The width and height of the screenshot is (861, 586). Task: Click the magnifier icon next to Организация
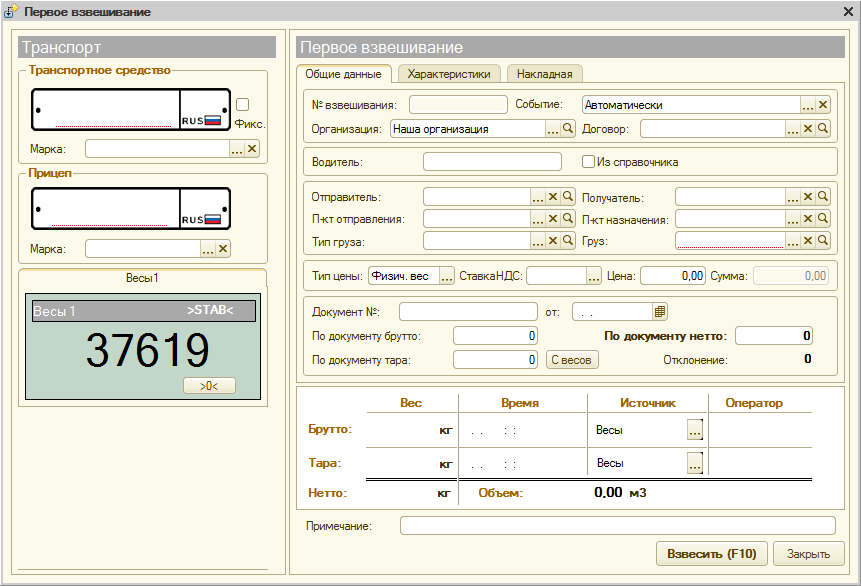[568, 129]
